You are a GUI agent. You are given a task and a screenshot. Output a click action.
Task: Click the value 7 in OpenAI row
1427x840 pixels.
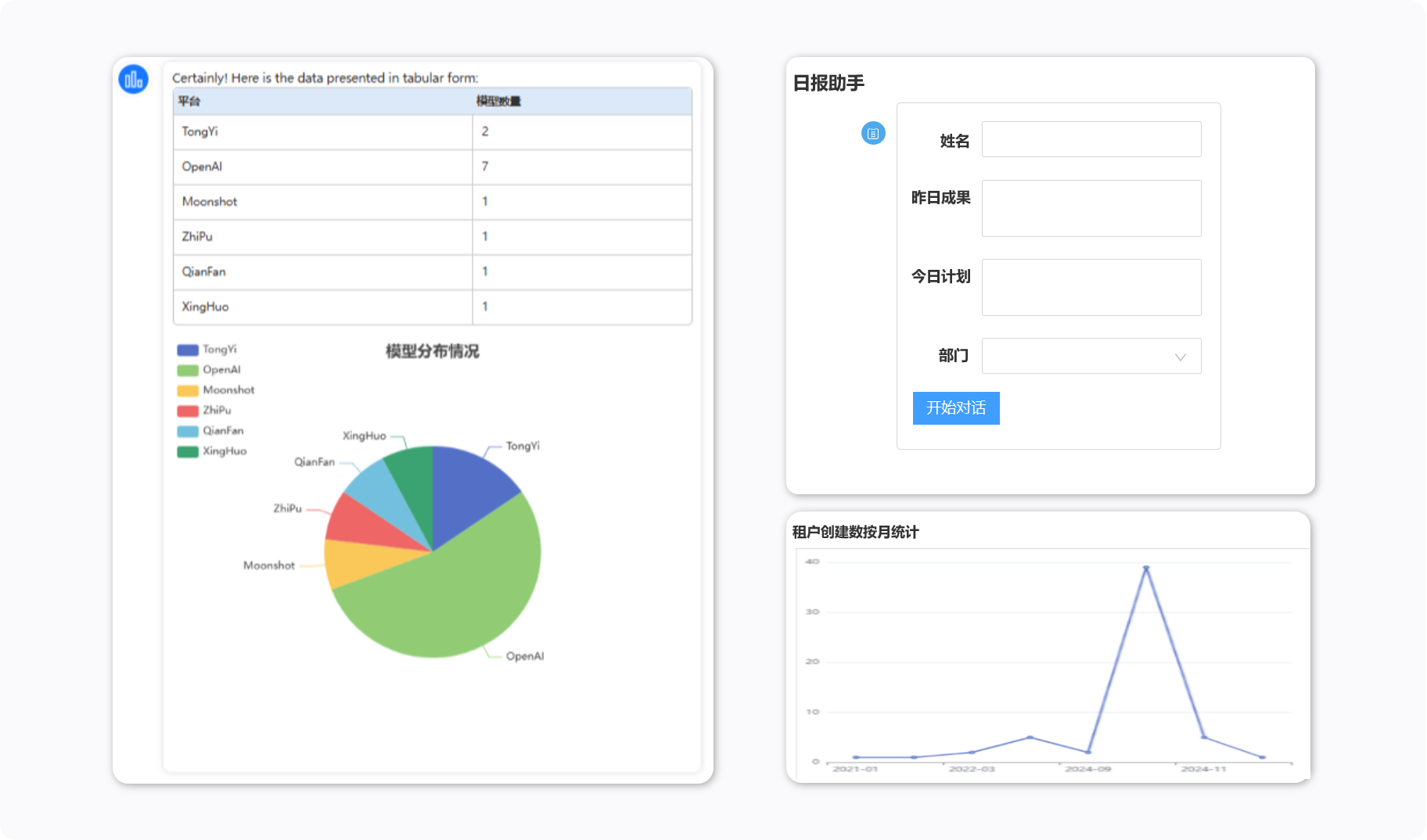click(485, 167)
